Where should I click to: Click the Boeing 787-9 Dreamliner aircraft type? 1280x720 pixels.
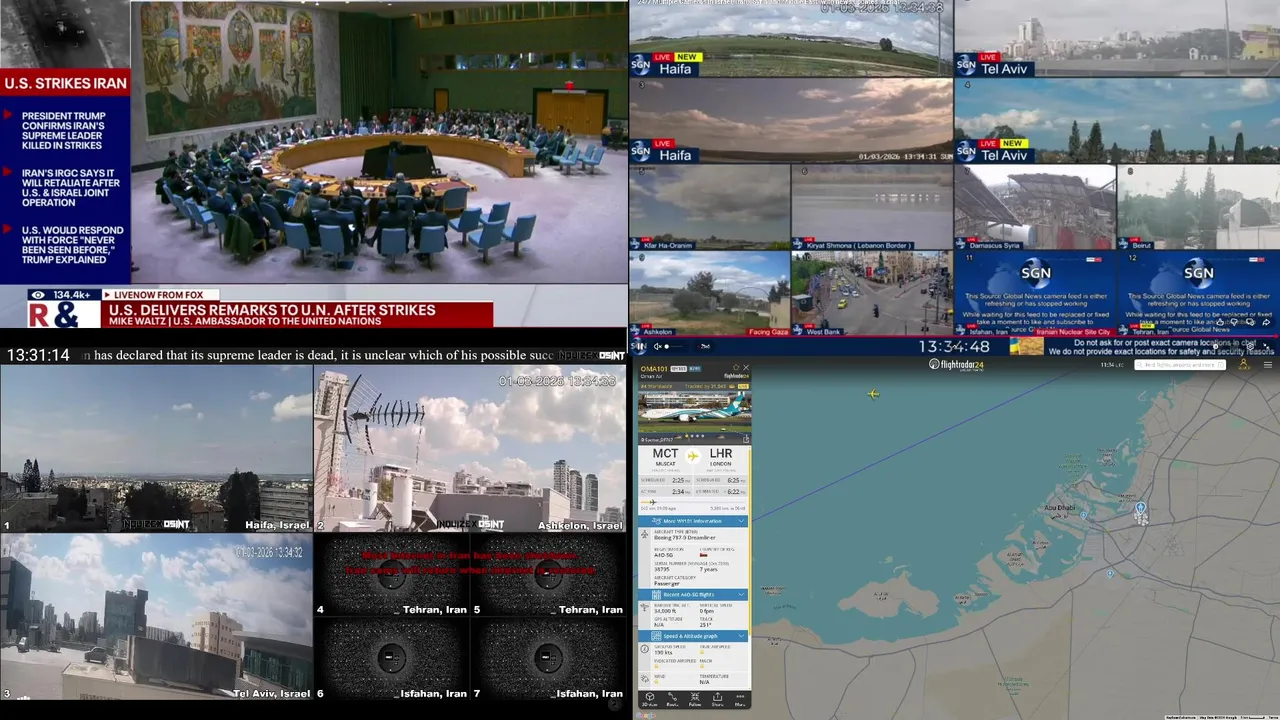pos(685,538)
